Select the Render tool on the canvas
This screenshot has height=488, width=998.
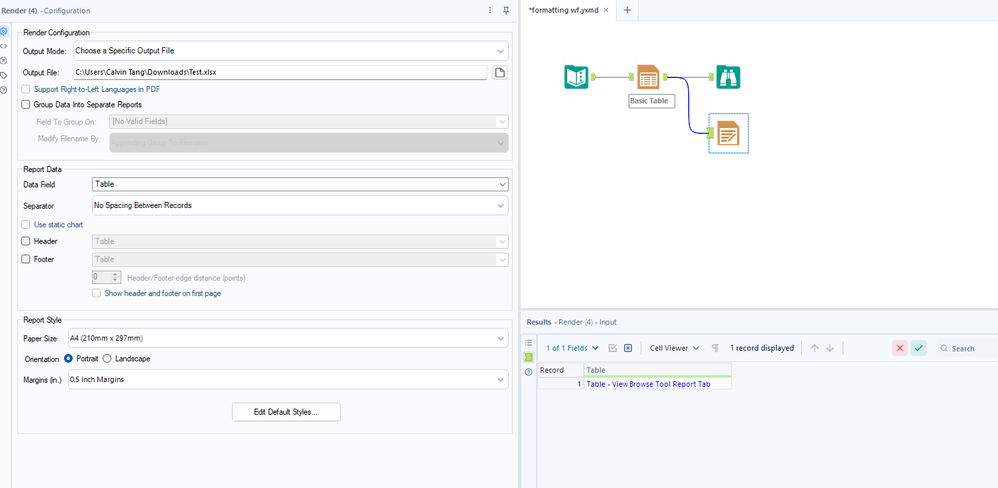coord(728,133)
